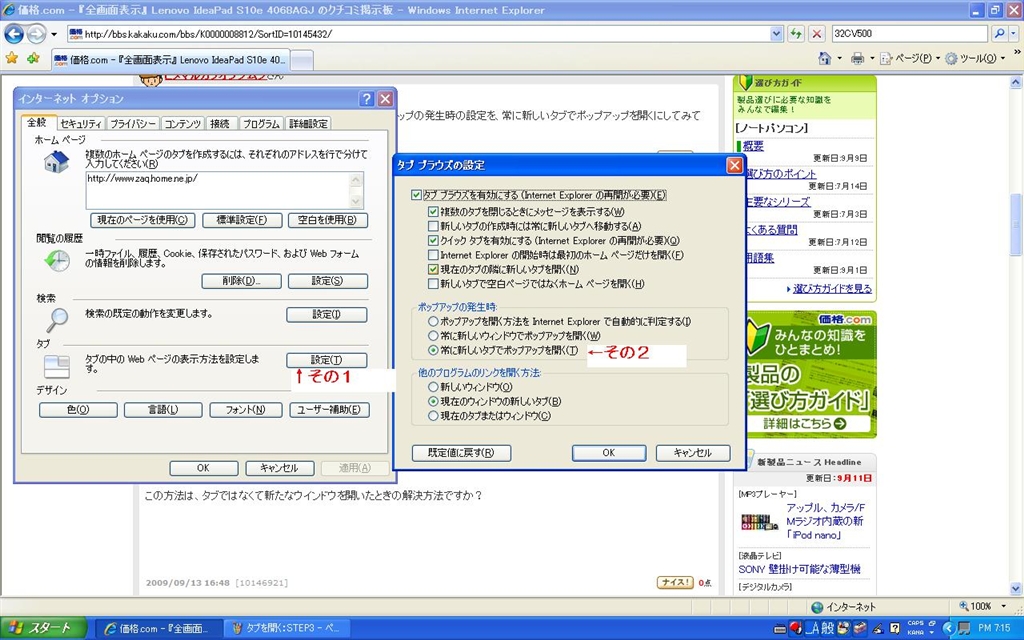Click the browsing history Delete 削除(D) button

242,281
